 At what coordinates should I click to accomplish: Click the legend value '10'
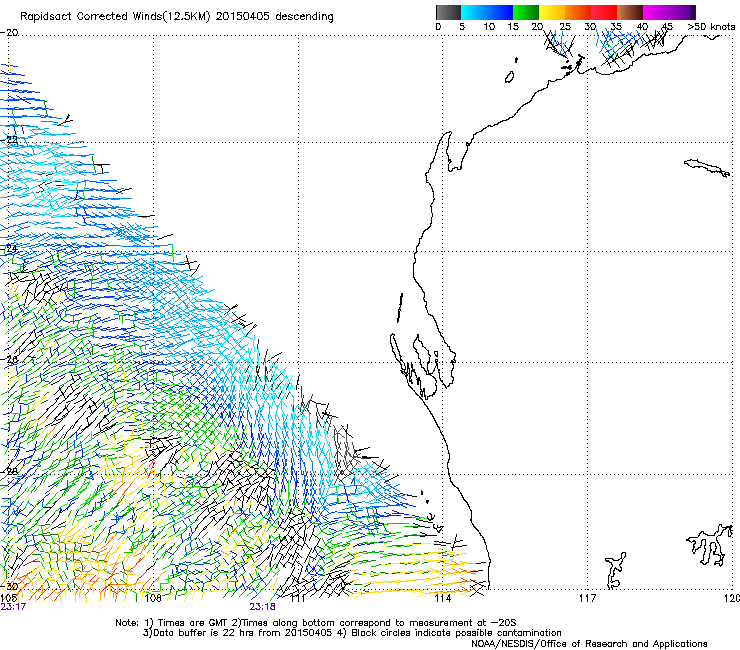coord(489,27)
